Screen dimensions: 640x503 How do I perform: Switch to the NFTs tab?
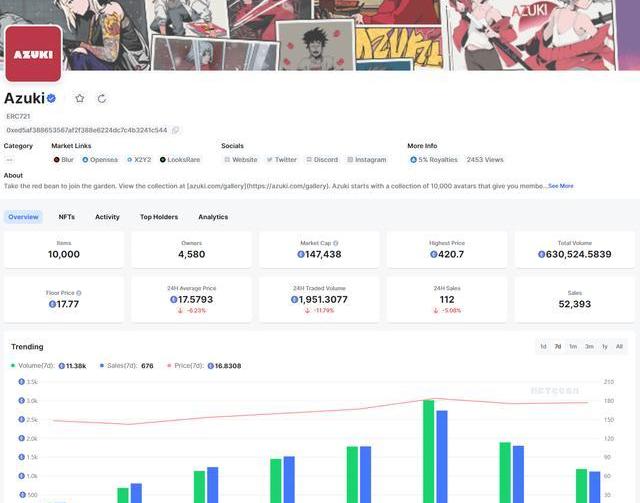(x=66, y=217)
